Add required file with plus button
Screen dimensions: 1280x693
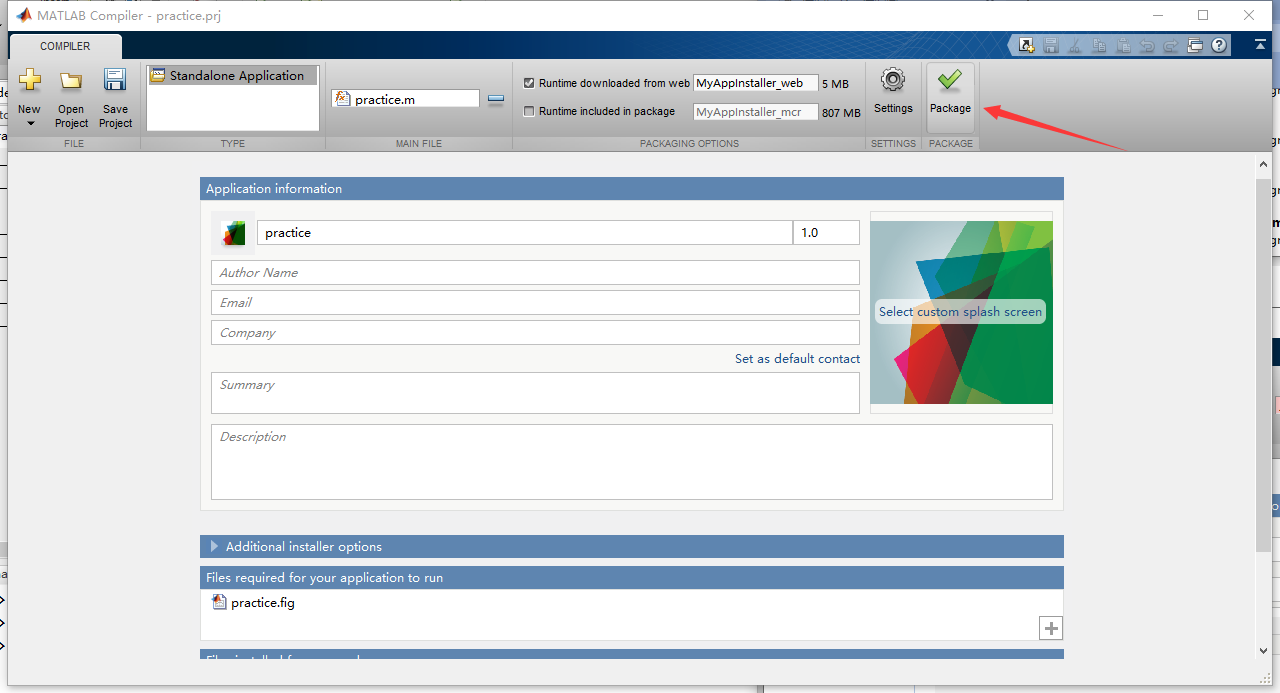(1051, 628)
